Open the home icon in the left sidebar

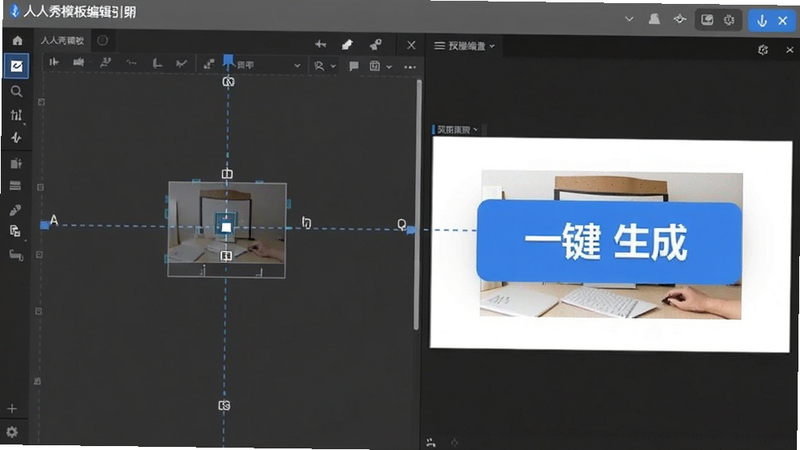17,41
